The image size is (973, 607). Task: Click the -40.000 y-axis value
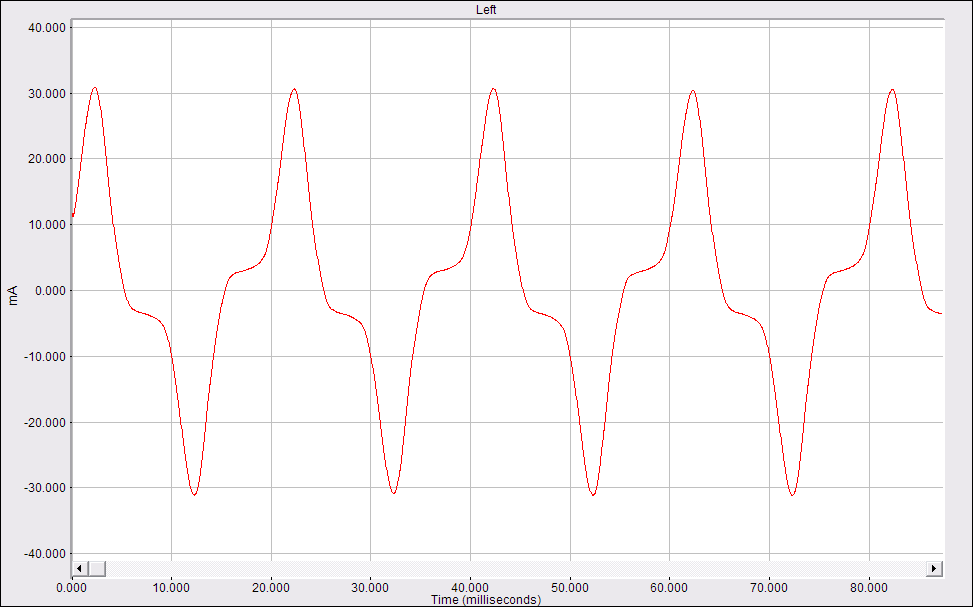[x=45, y=554]
